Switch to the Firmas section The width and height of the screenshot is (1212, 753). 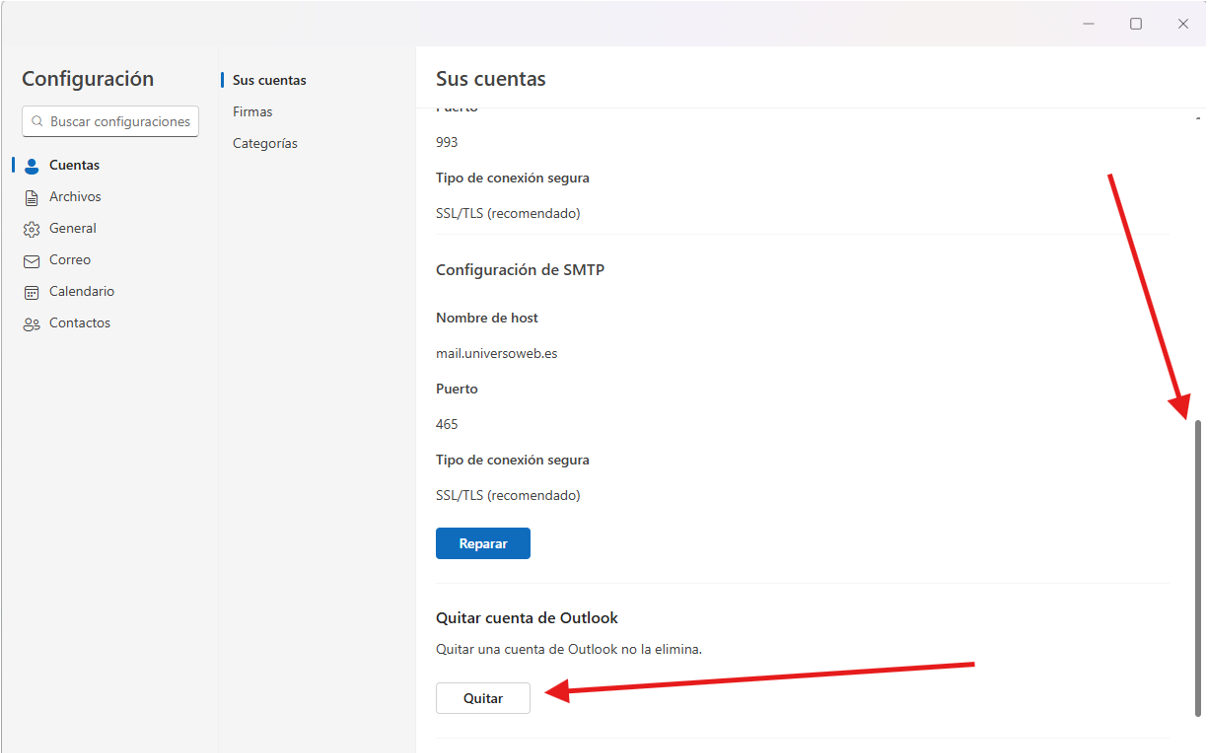click(252, 112)
